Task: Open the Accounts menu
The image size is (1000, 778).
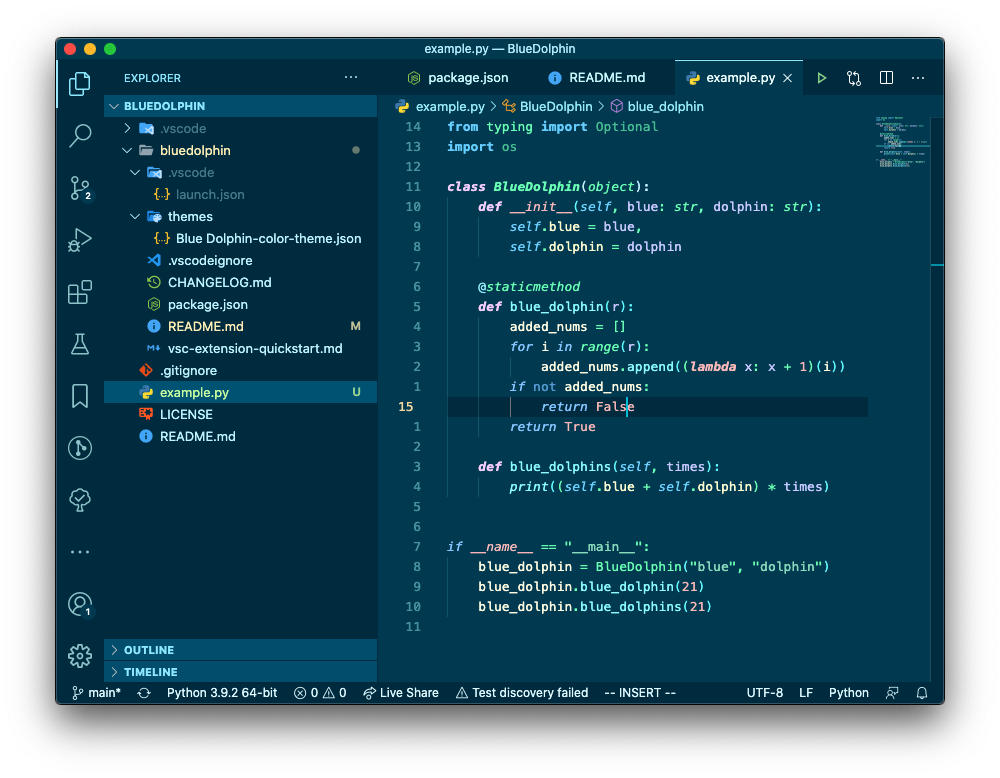Action: coord(80,604)
